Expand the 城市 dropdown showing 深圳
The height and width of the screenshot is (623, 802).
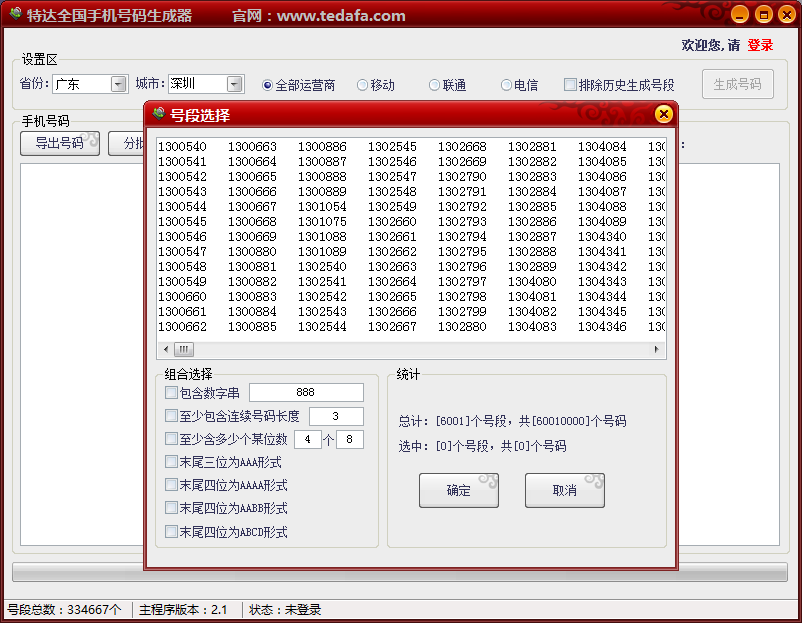[x=235, y=85]
